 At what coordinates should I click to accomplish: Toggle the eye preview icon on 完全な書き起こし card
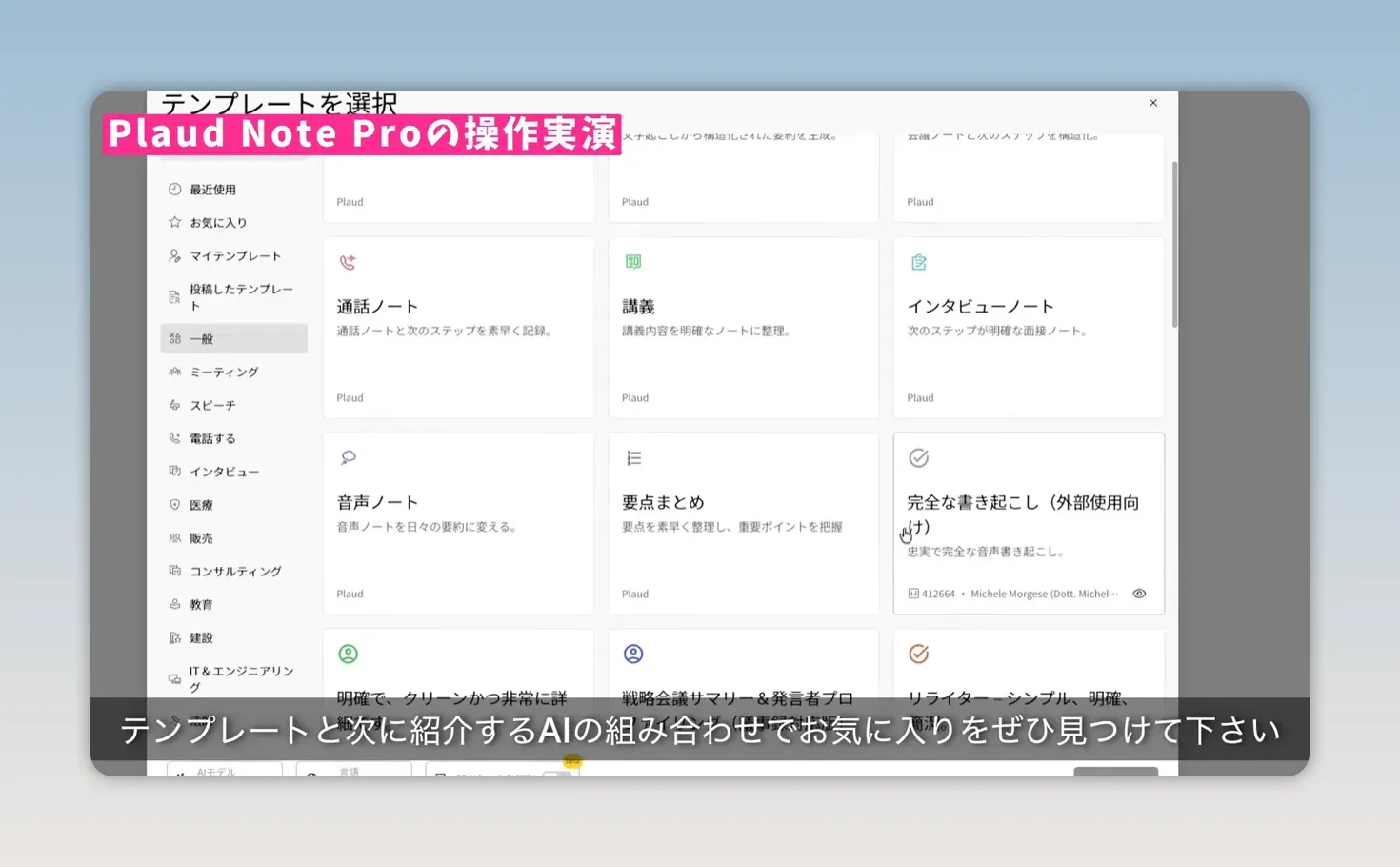click(x=1139, y=594)
